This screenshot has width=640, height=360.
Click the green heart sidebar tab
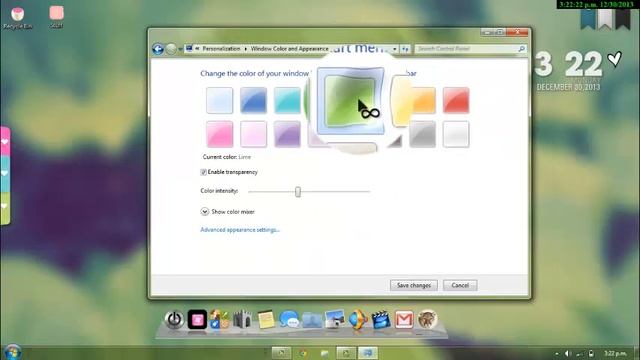pos(5,207)
